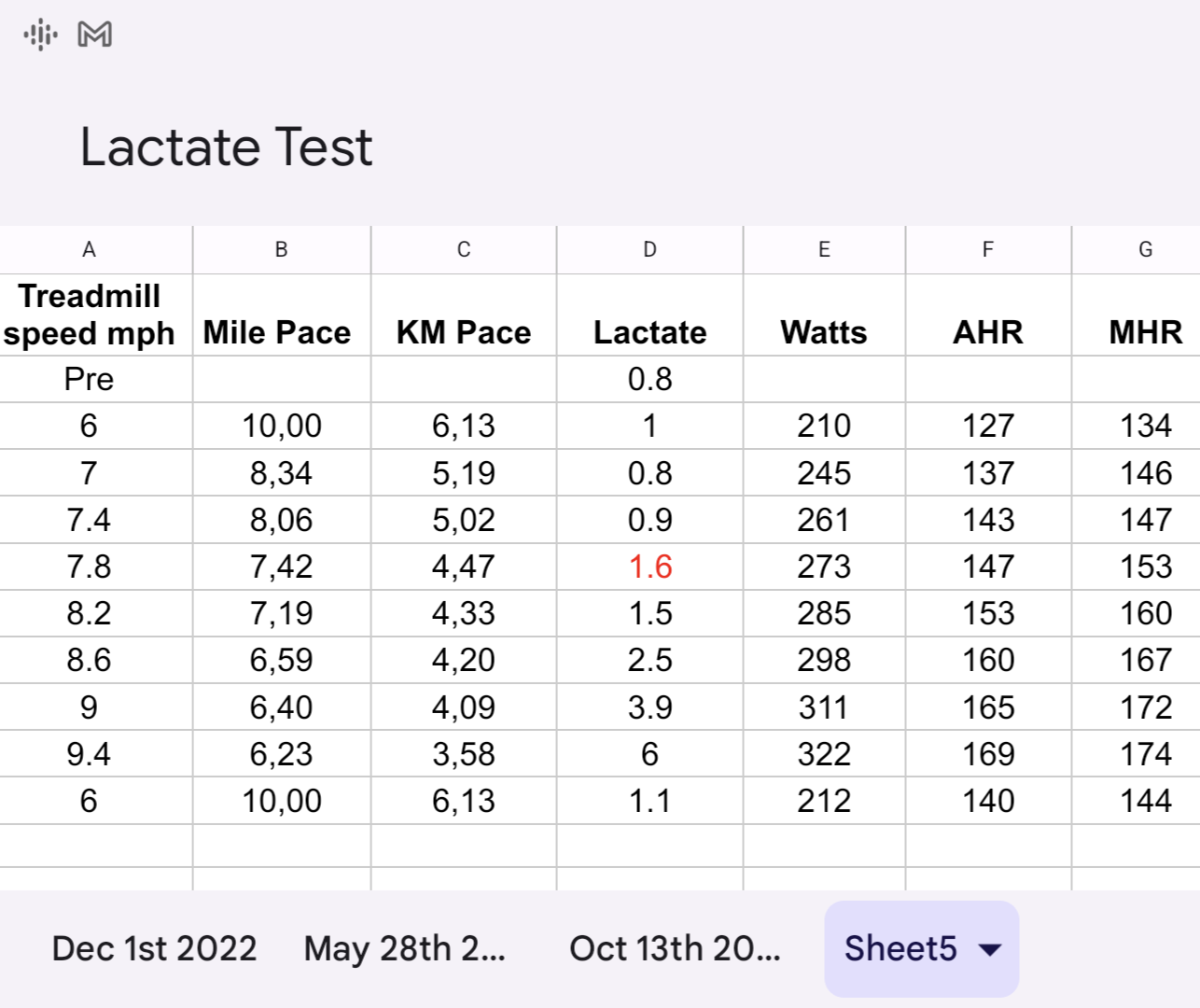Select the 322 Watts cell
Screen dimensions: 1200x1008
click(x=823, y=754)
